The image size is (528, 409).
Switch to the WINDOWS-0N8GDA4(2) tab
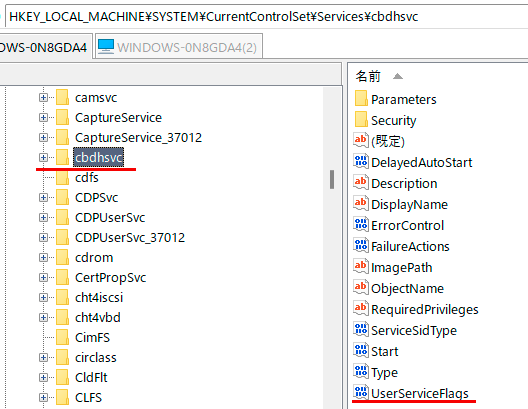pos(179,46)
